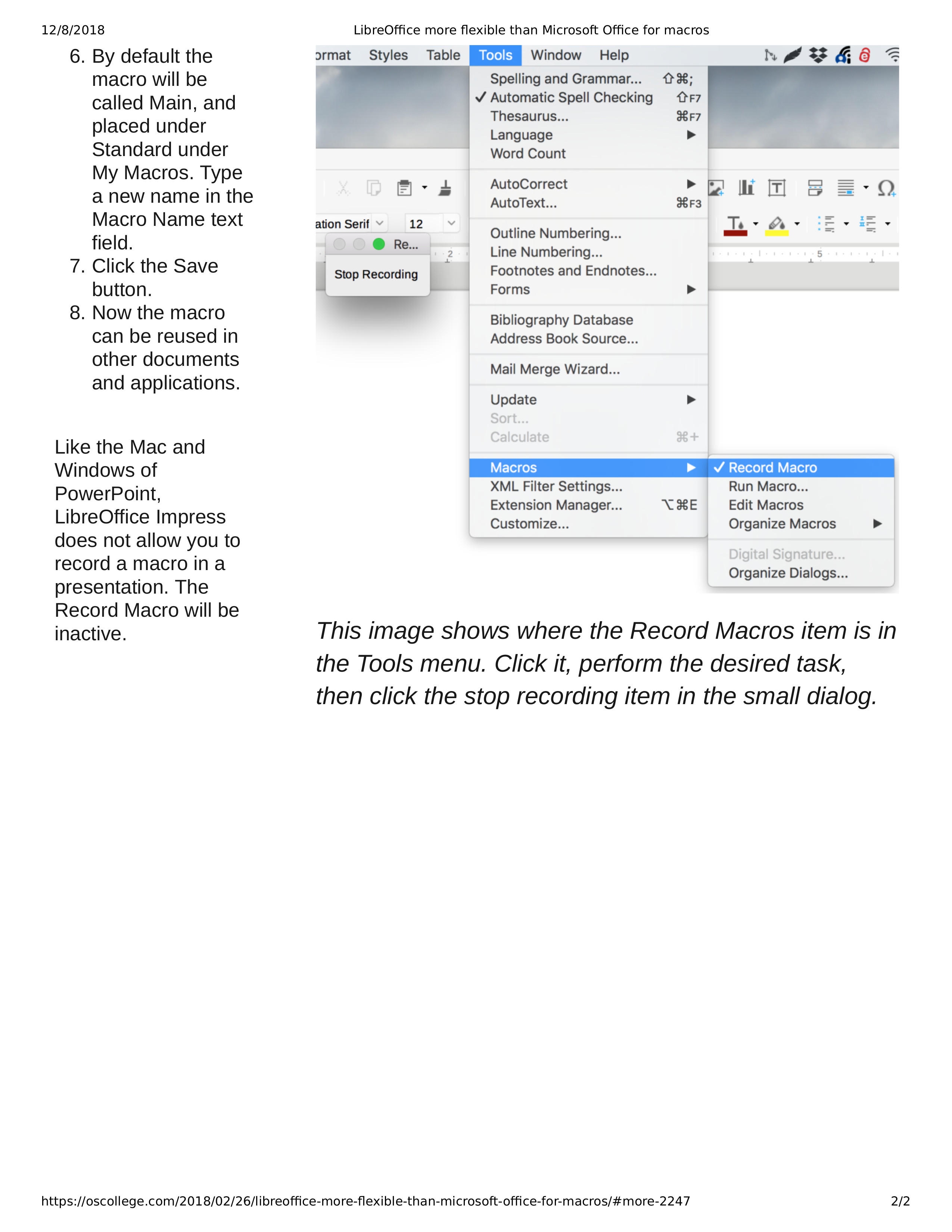This screenshot has height=1232, width=952.
Task: Open the Help menu
Action: [x=614, y=55]
